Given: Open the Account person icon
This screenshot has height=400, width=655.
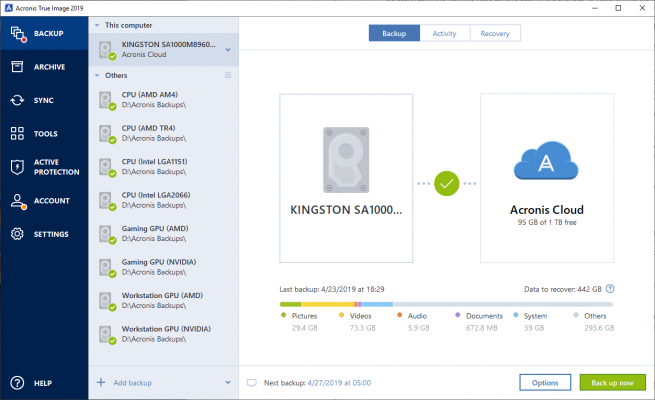Looking at the screenshot, I should [18, 201].
